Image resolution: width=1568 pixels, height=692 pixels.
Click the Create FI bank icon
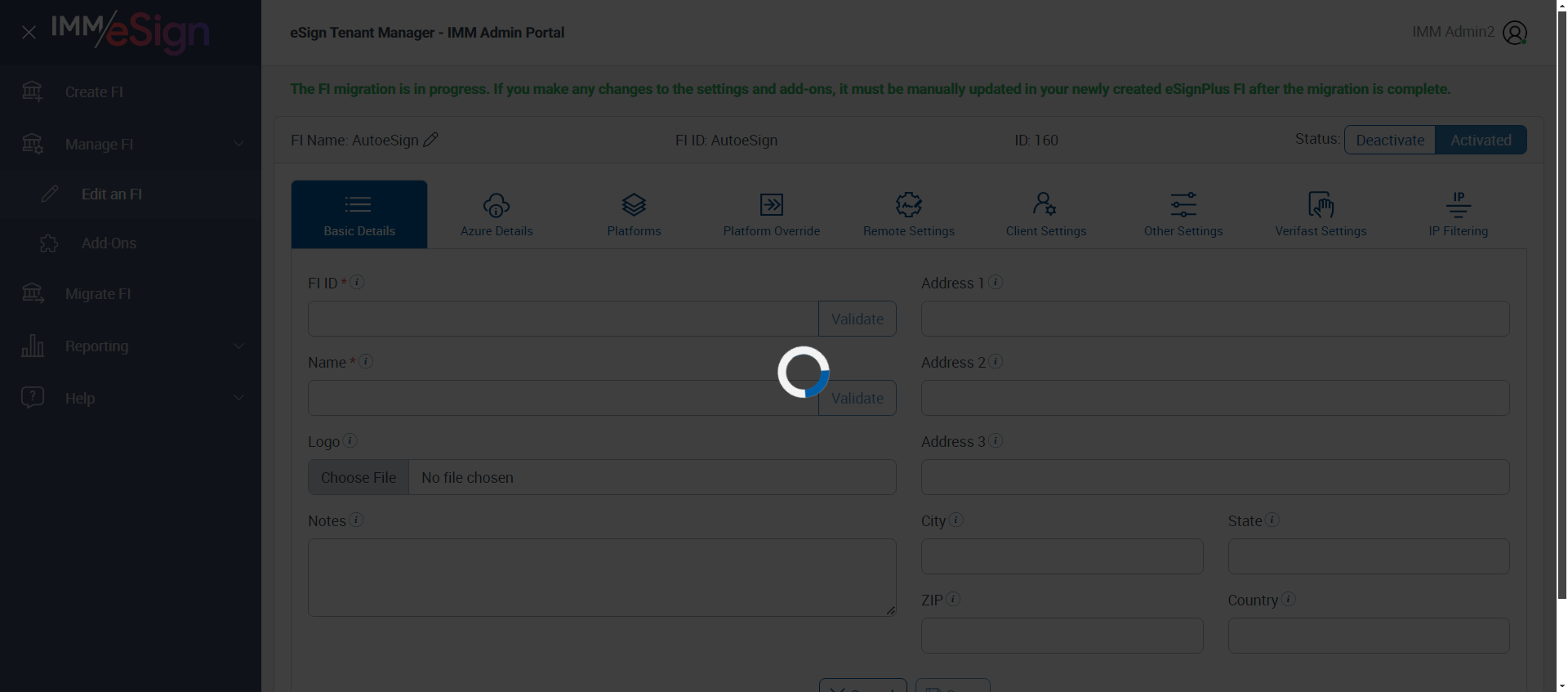pos(33,92)
